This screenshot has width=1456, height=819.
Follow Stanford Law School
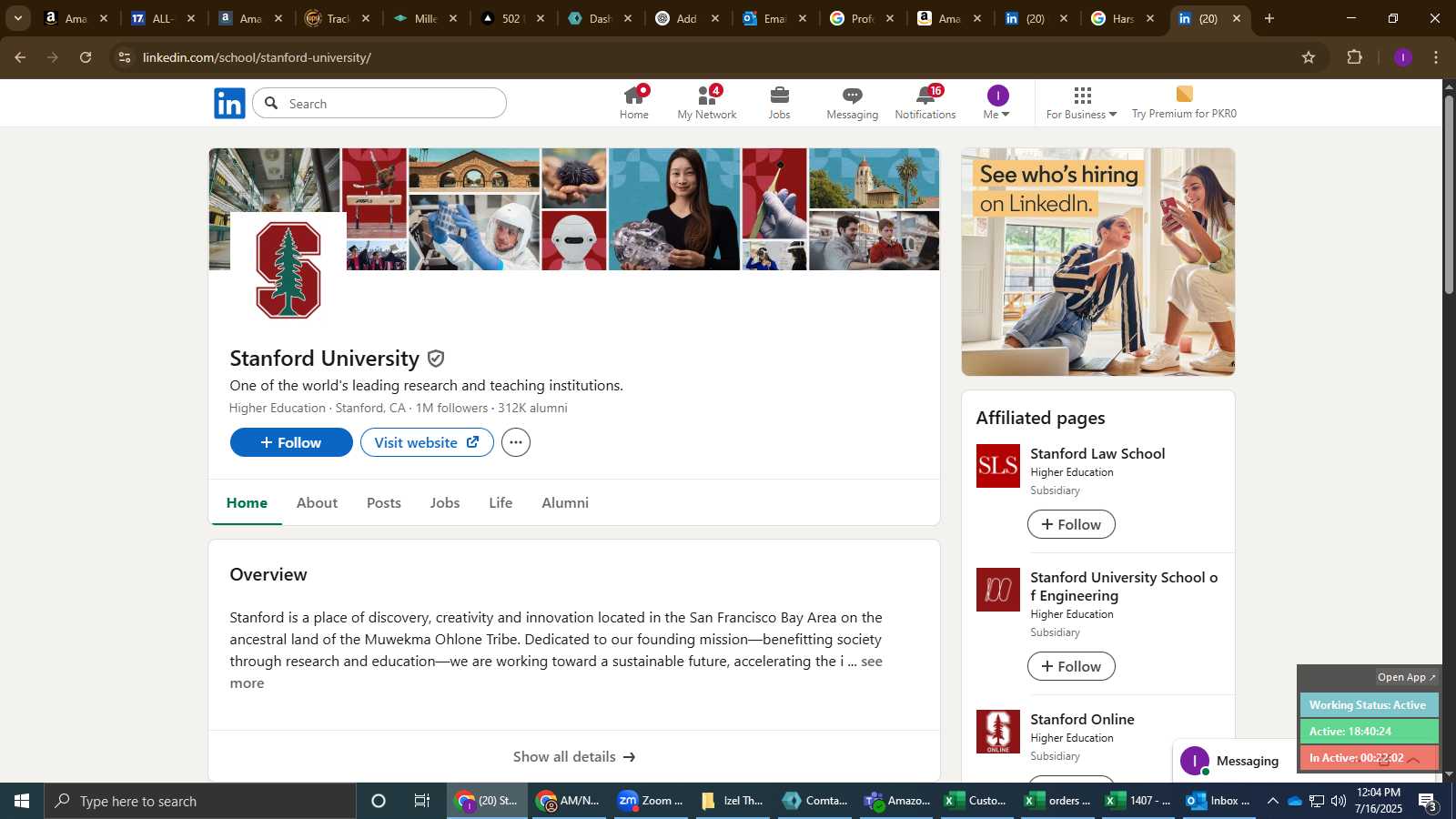(1071, 524)
